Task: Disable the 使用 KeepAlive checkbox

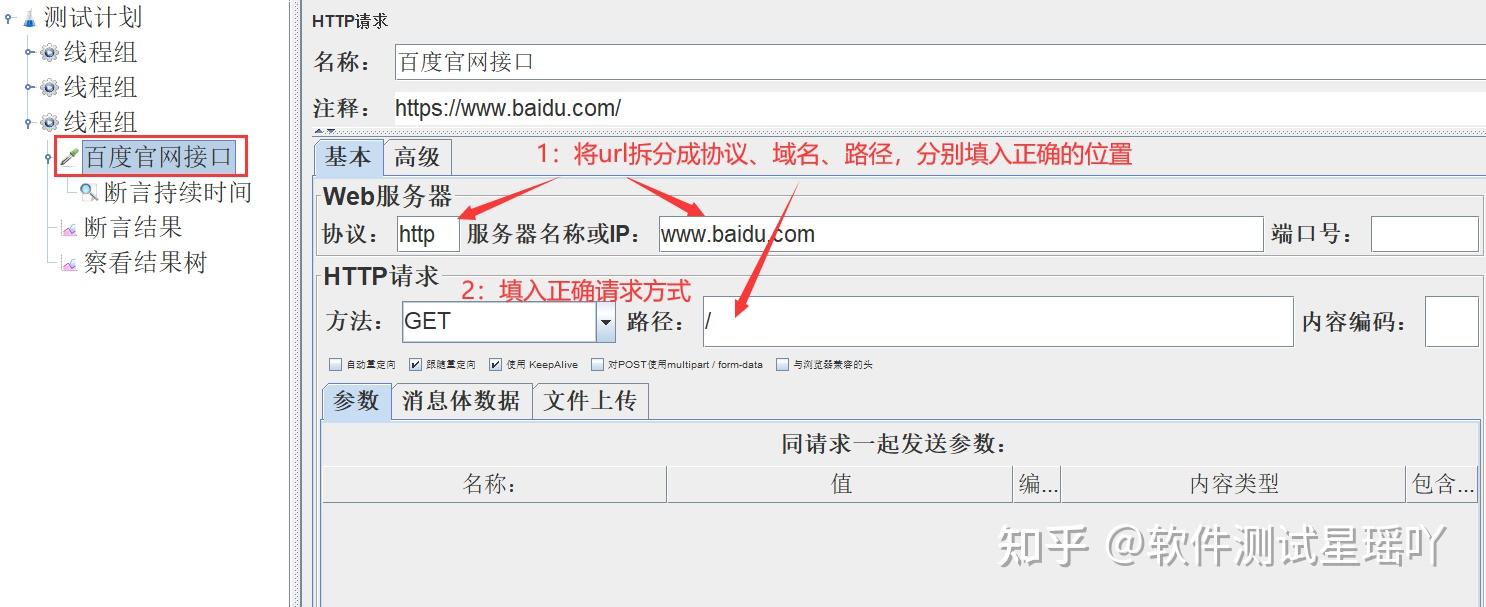Action: point(496,365)
